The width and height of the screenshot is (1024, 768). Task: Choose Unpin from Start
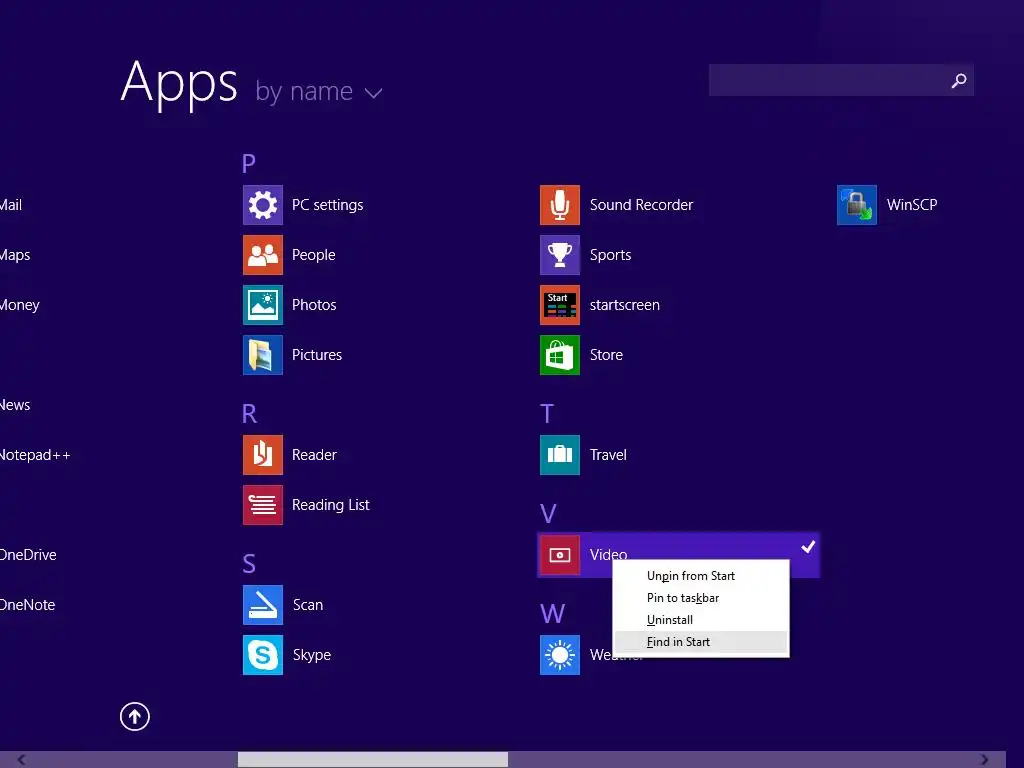point(701,575)
